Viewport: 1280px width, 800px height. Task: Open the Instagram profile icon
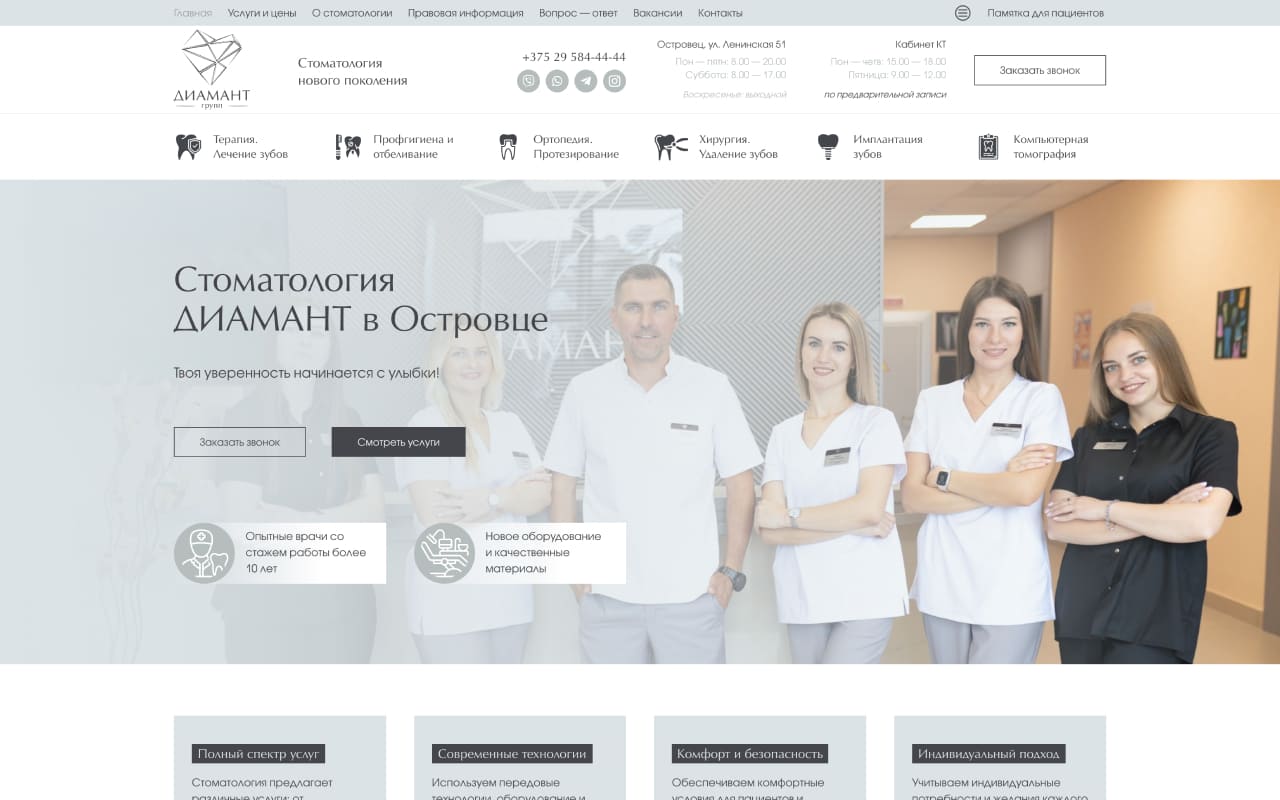click(x=615, y=81)
